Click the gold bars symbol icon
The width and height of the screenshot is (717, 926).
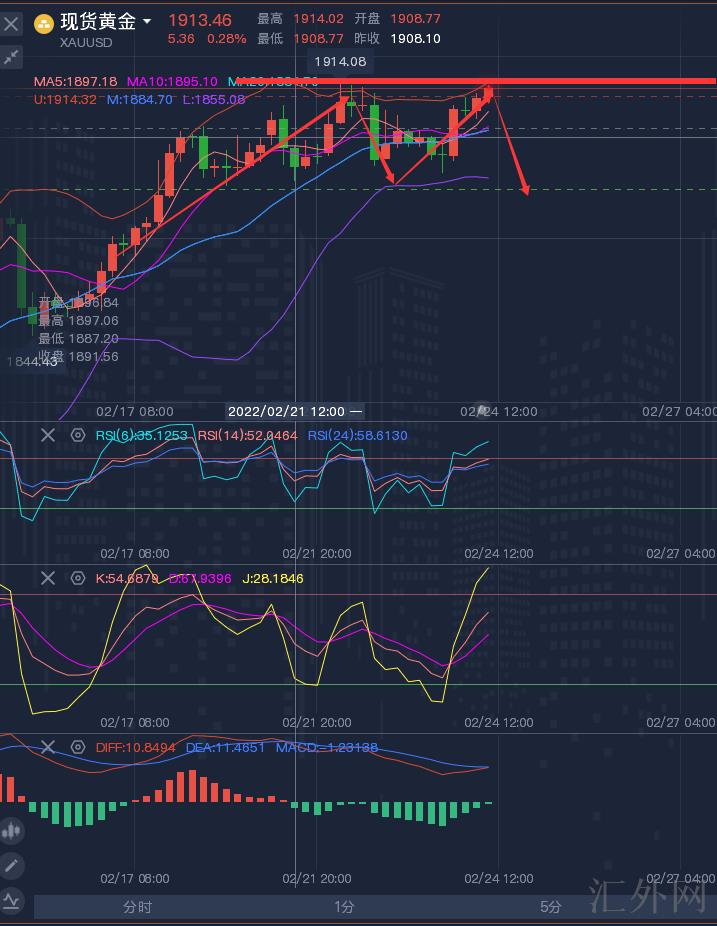(x=44, y=23)
